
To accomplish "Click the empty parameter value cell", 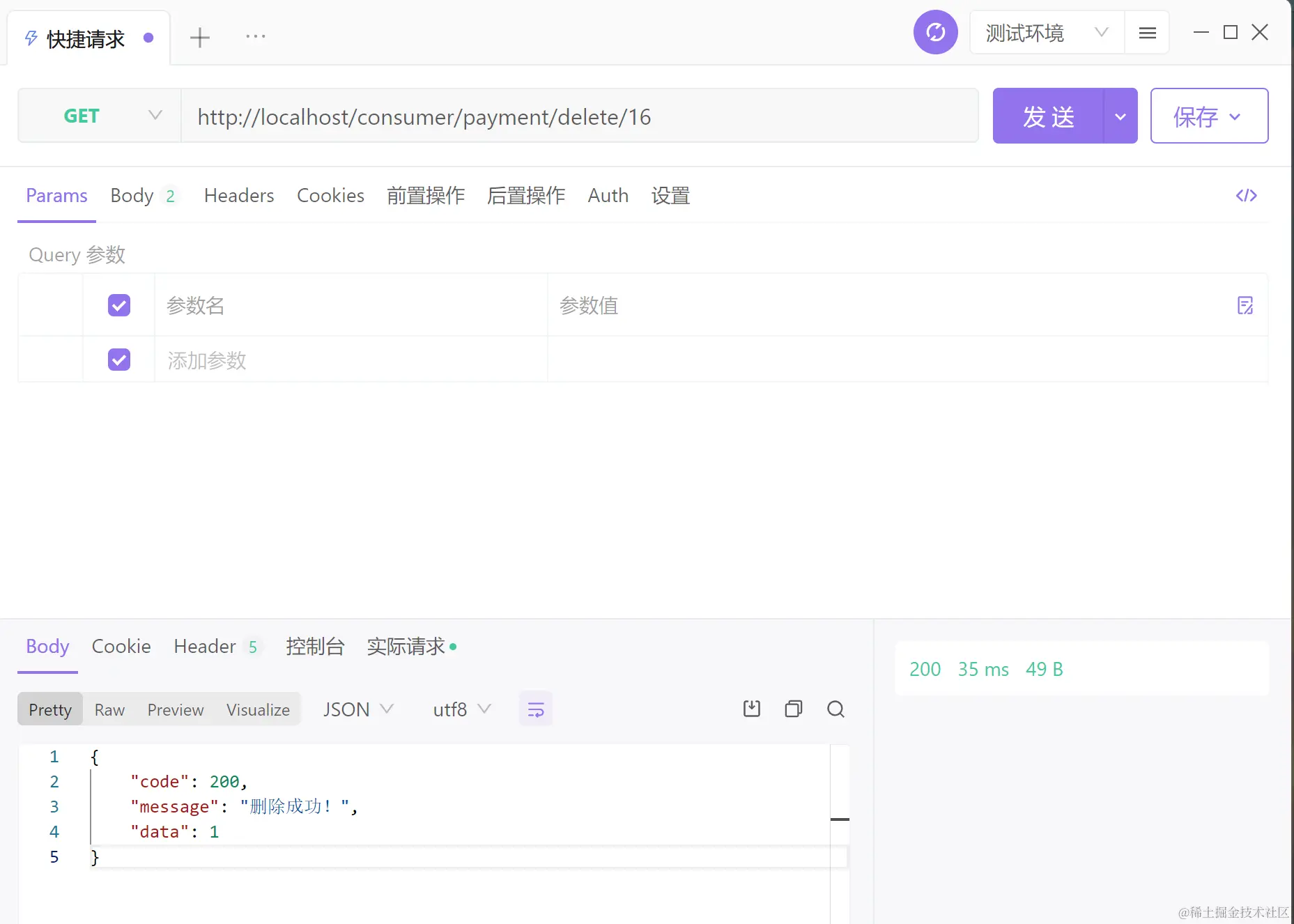I will [x=907, y=360].
